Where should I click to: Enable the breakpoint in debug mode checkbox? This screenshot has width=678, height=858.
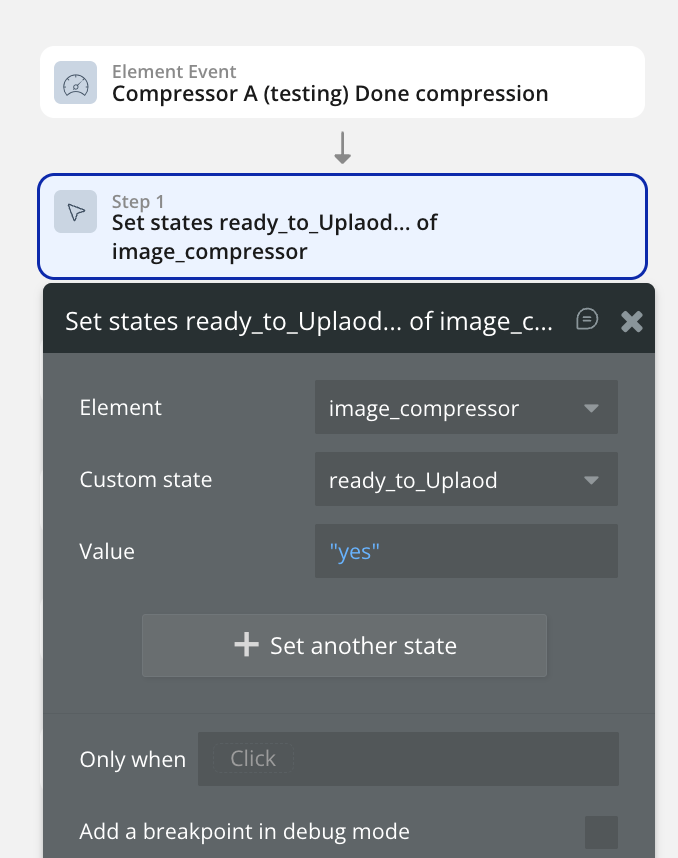tap(601, 832)
